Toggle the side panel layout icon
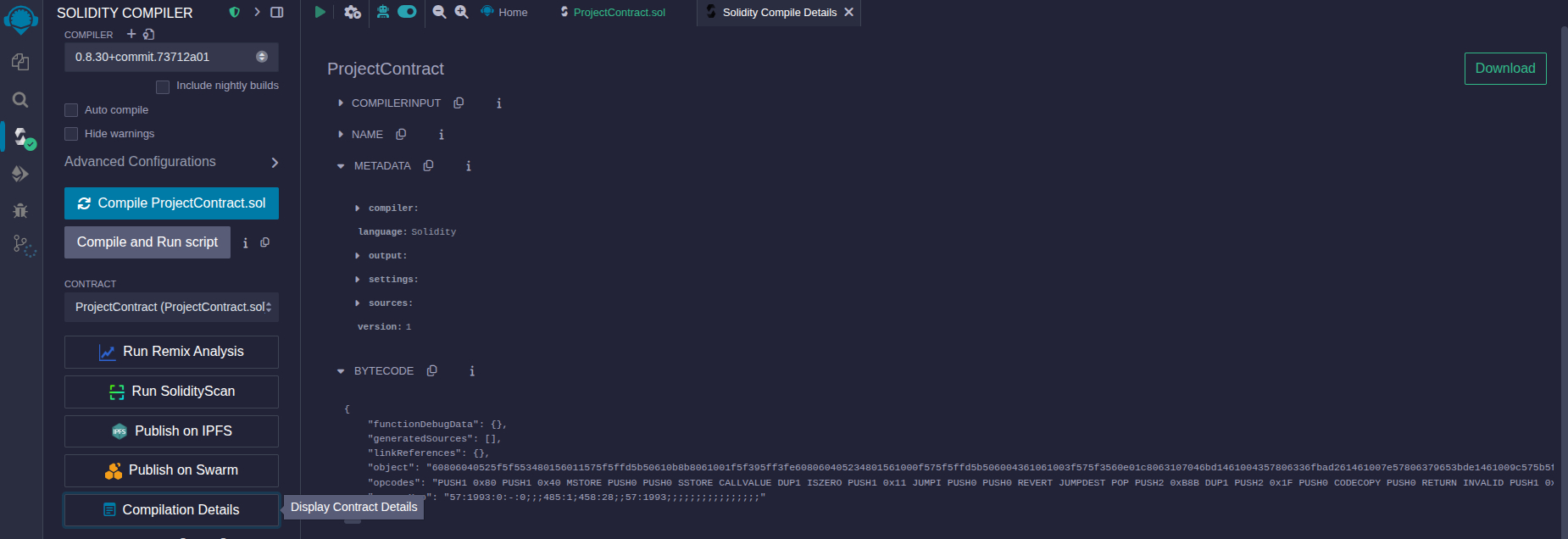 (x=277, y=12)
